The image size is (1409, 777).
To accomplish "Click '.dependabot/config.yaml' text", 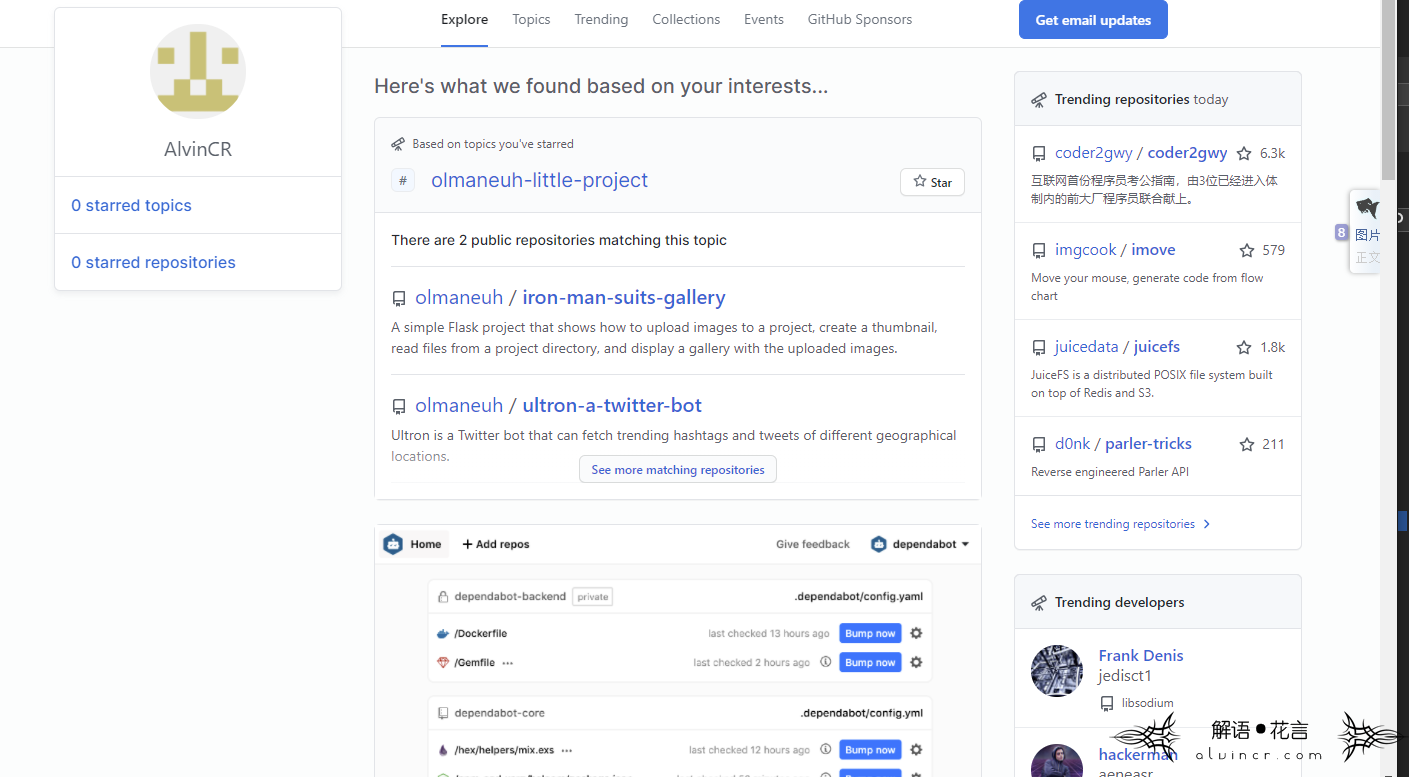I will [859, 597].
